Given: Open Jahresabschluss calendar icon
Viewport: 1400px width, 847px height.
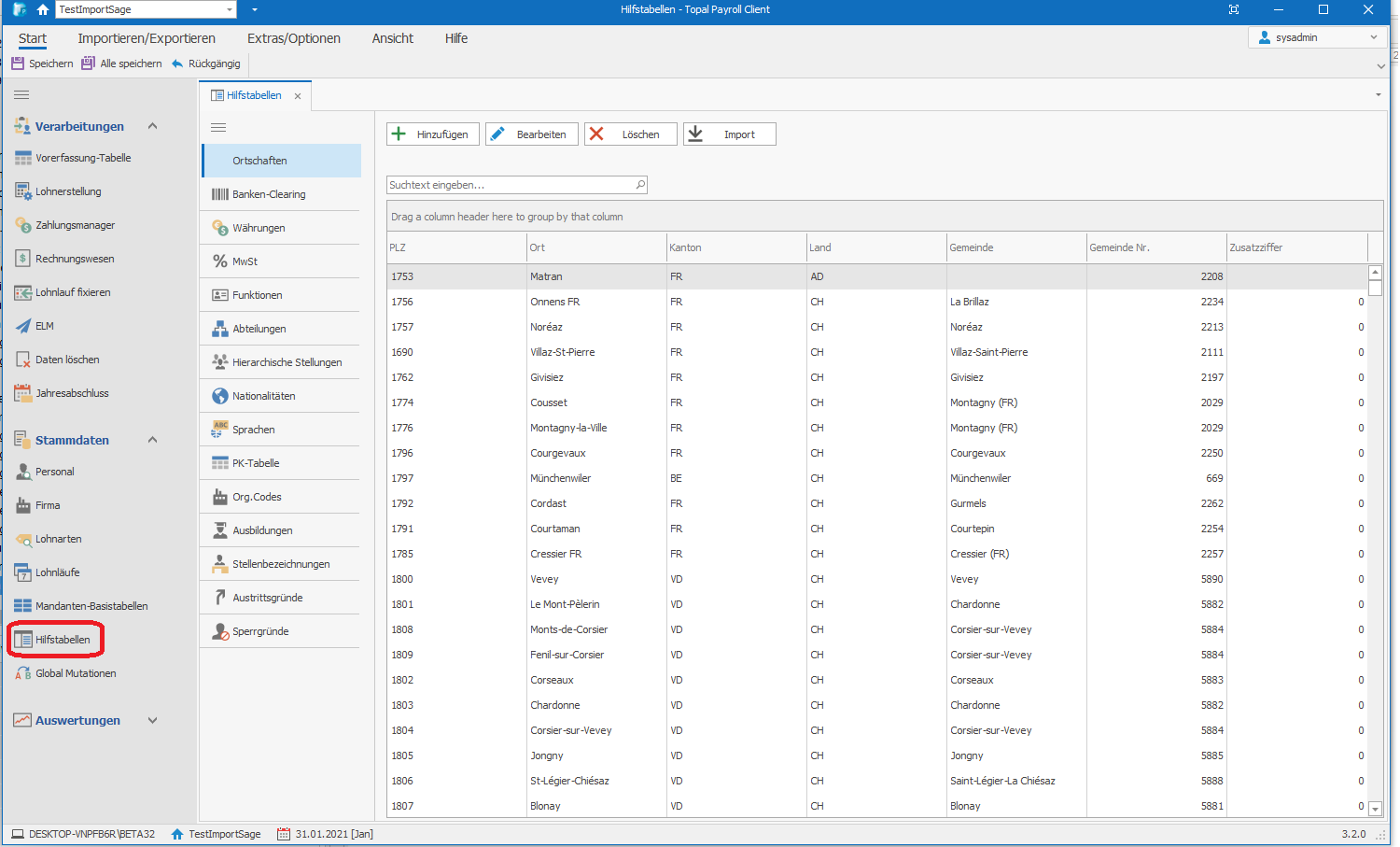Looking at the screenshot, I should coord(23,393).
